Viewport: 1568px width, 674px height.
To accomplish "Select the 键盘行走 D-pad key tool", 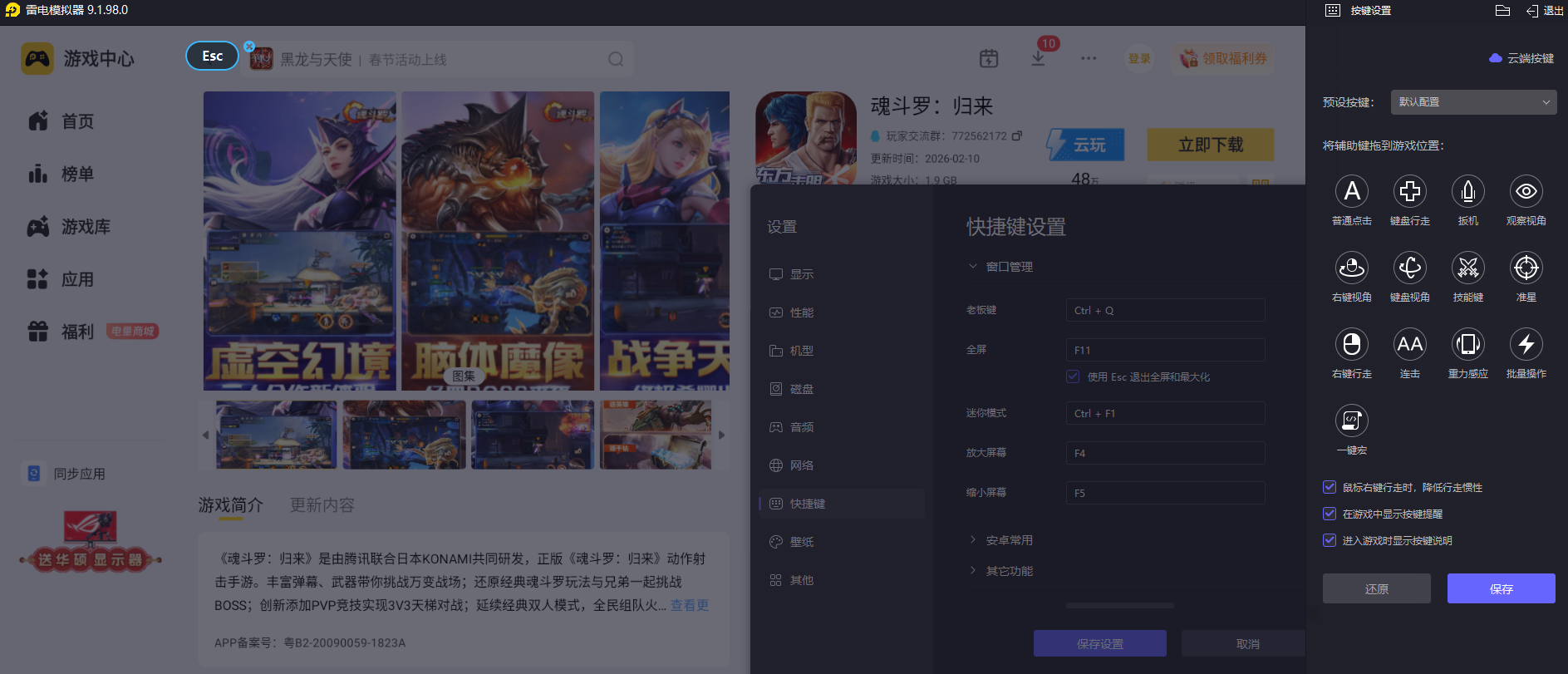I will (x=1410, y=192).
